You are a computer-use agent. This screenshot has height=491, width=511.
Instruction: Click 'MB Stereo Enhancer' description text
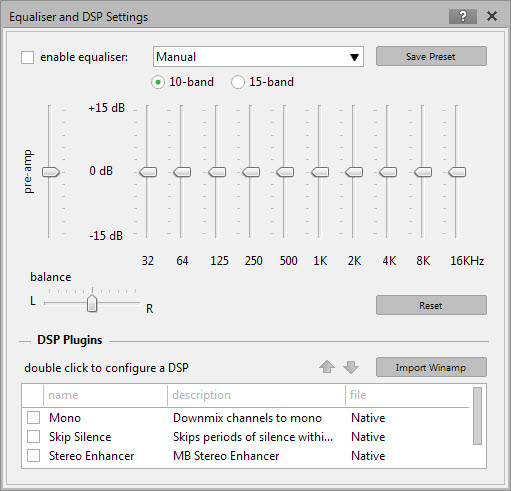pyautogui.click(x=226, y=456)
